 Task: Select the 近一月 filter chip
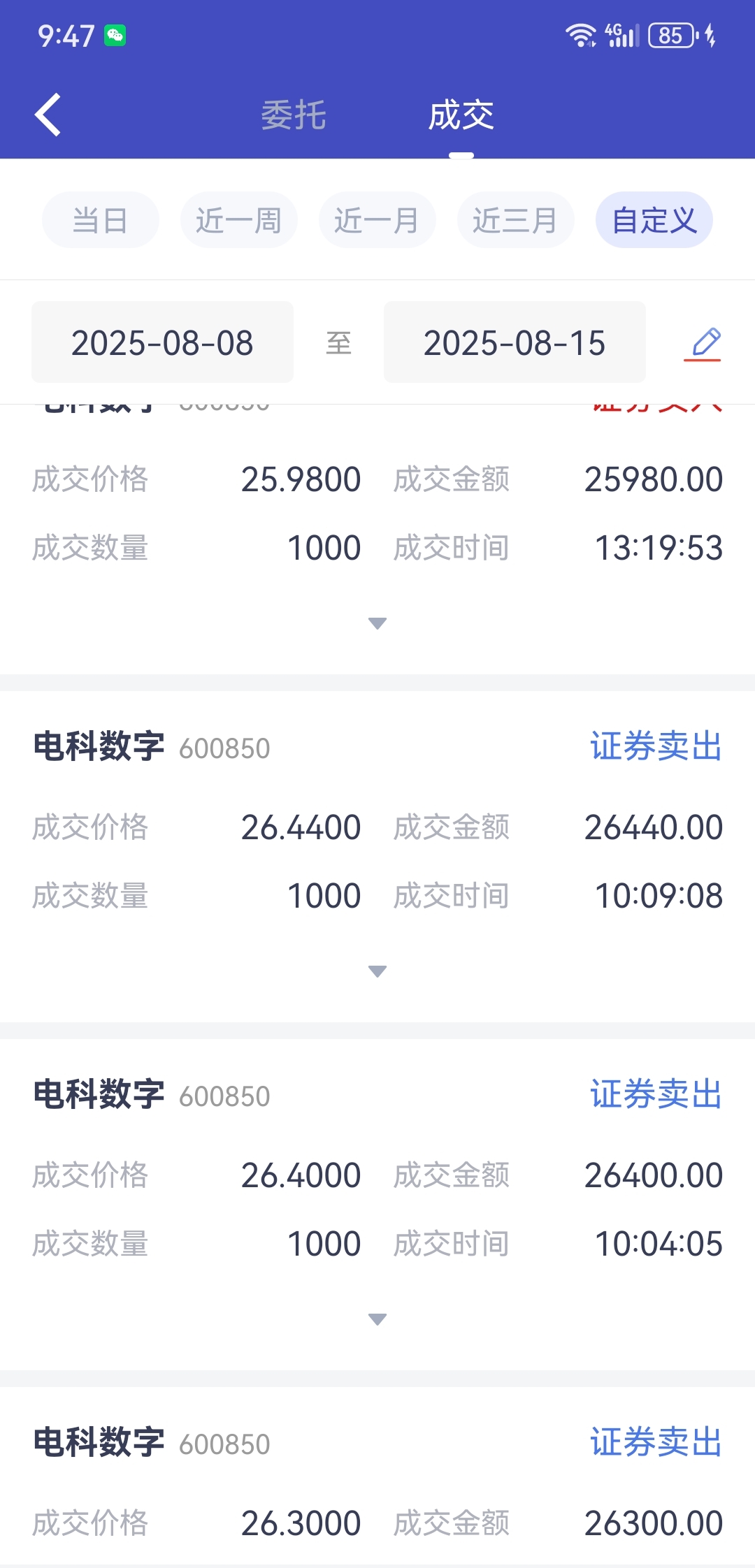point(377,220)
